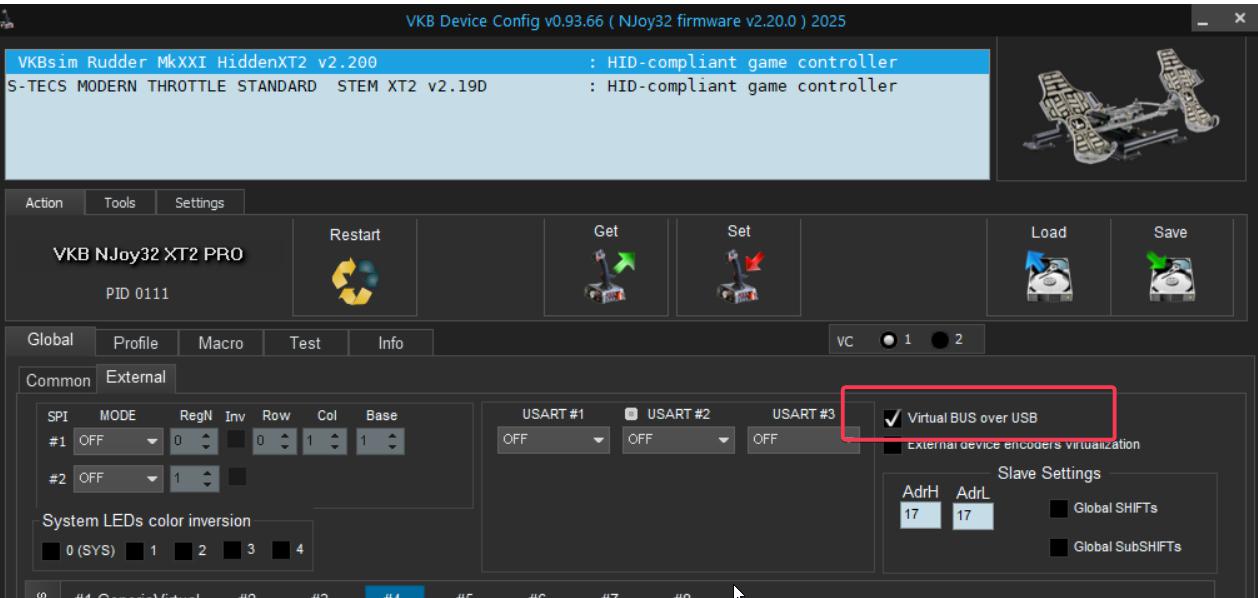Screen dimensions: 1258x598
Task: Switch to the Action tab
Action: (x=44, y=203)
